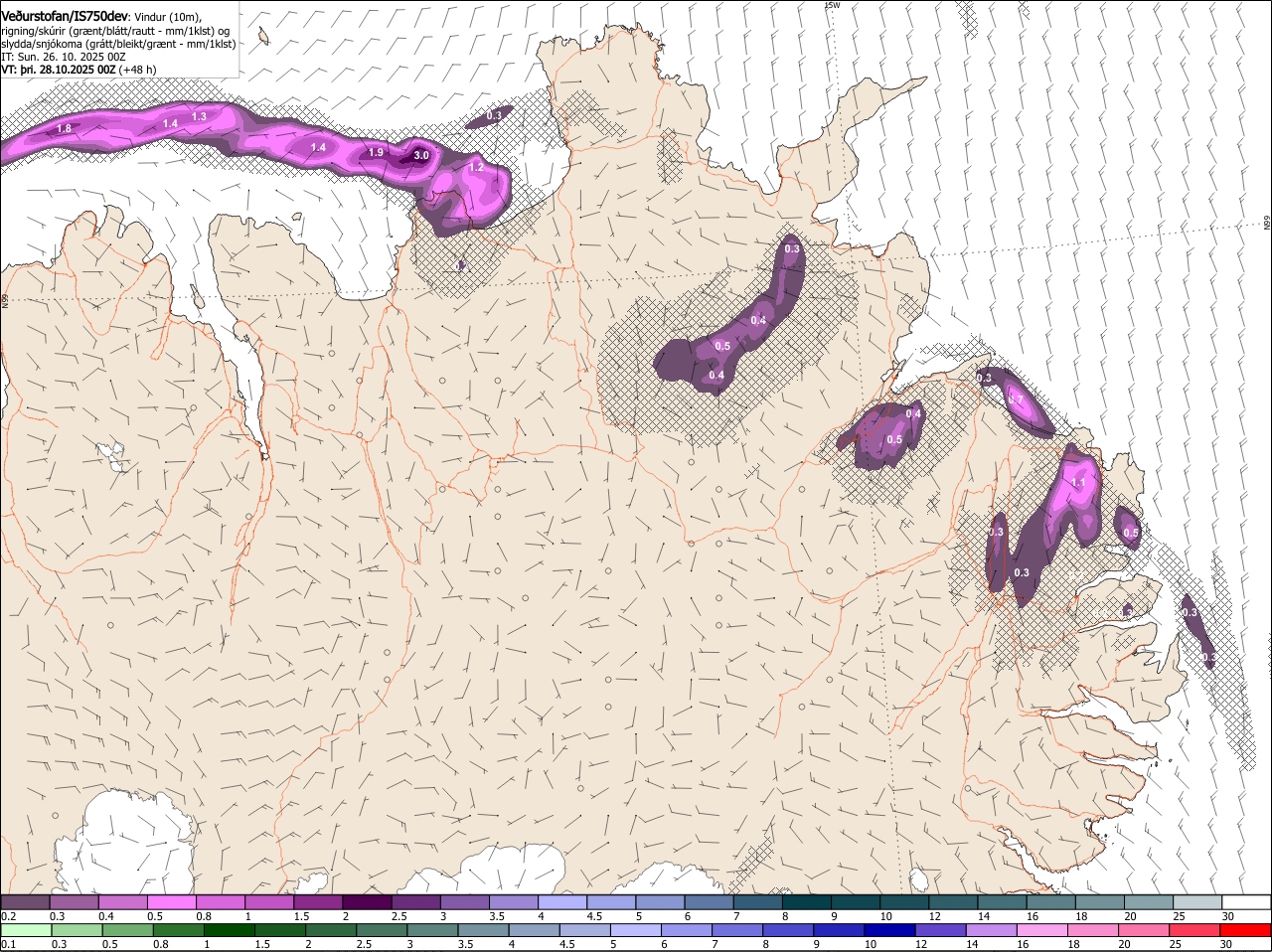Select the snow scale swatch labeled 6
The image size is (1272, 952).
pyautogui.click(x=709, y=901)
